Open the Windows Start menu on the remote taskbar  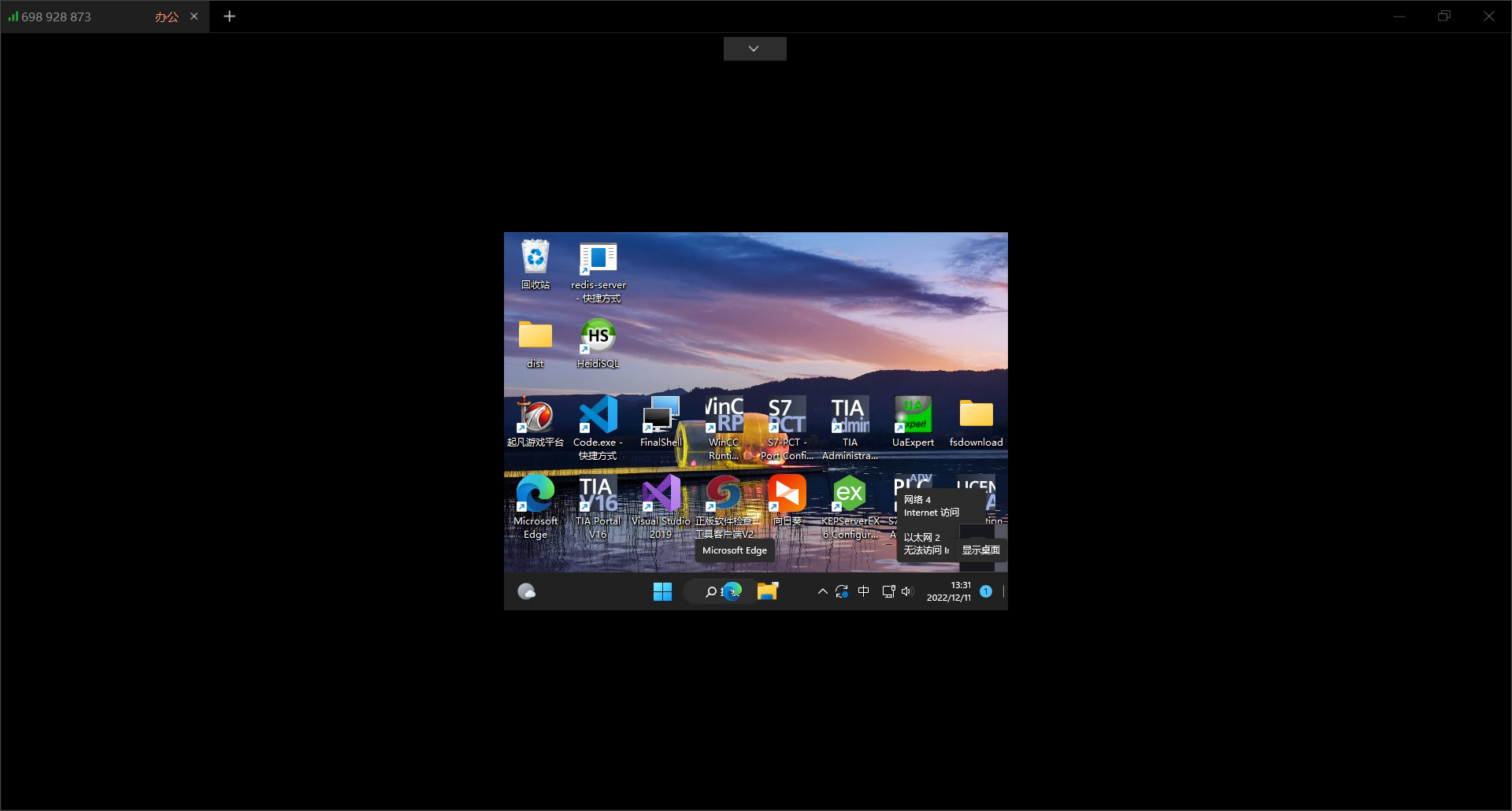(663, 591)
